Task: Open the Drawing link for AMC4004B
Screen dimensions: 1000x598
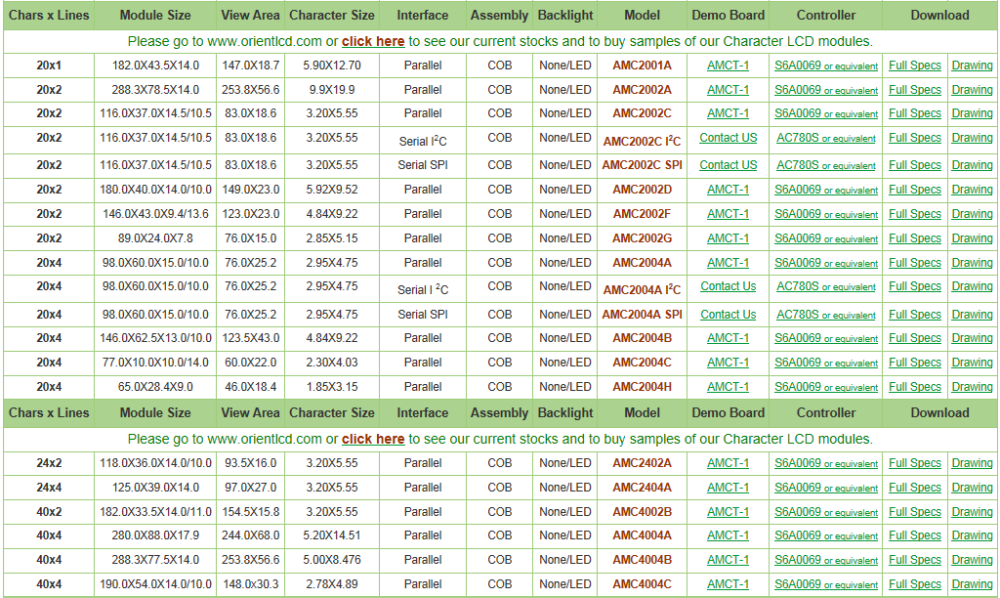Action: [x=971, y=560]
